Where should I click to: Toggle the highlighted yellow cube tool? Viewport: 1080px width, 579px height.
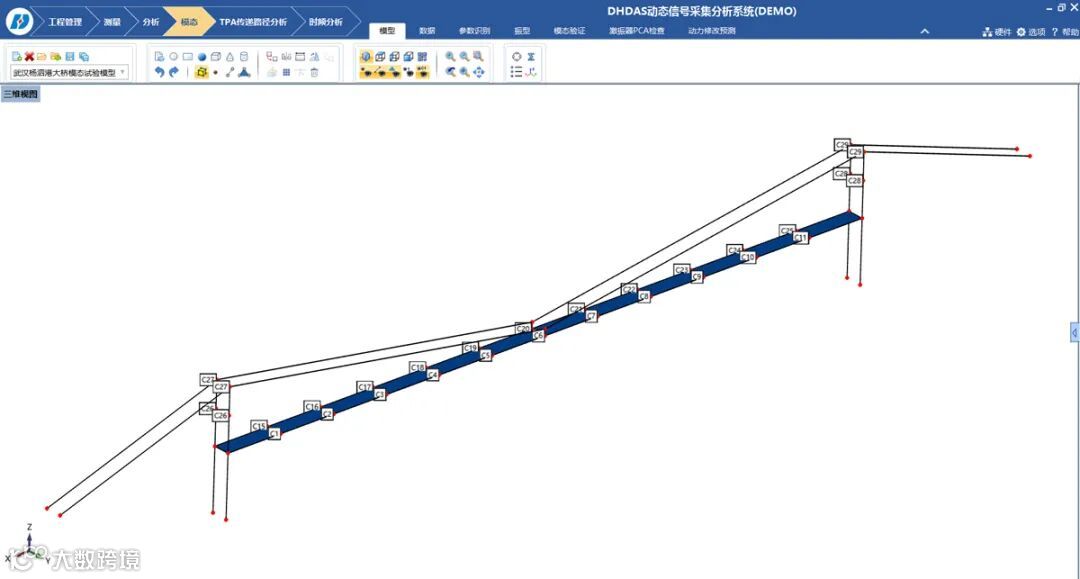pos(201,72)
